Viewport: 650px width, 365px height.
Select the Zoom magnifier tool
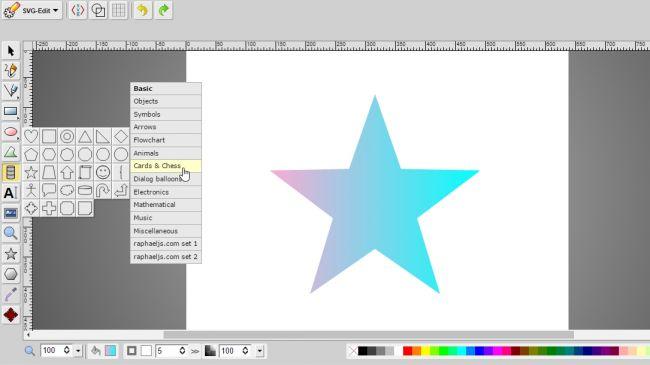click(11, 234)
